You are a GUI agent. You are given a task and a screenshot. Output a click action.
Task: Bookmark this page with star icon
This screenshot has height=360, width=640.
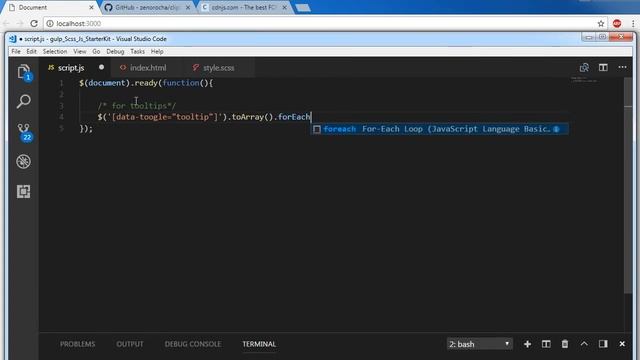point(601,24)
